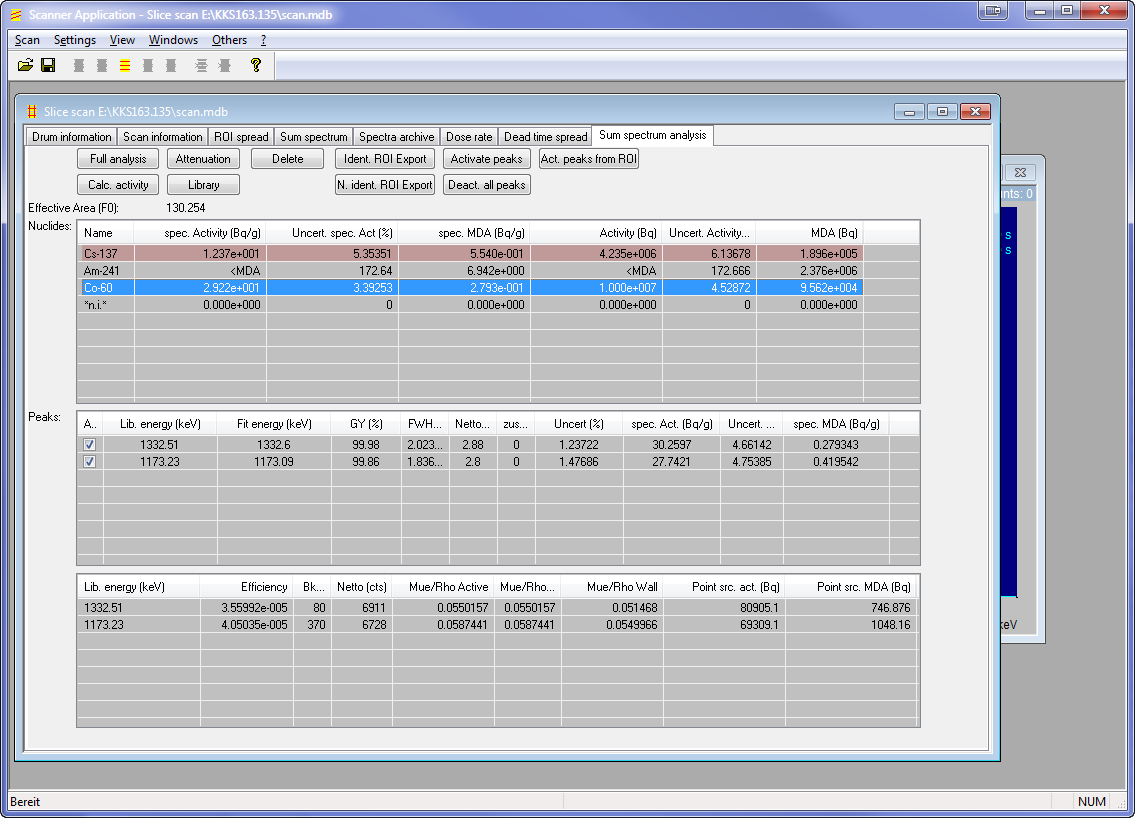This screenshot has width=1135, height=818.
Task: Switch to the Dead time spread tab
Action: click(x=546, y=137)
